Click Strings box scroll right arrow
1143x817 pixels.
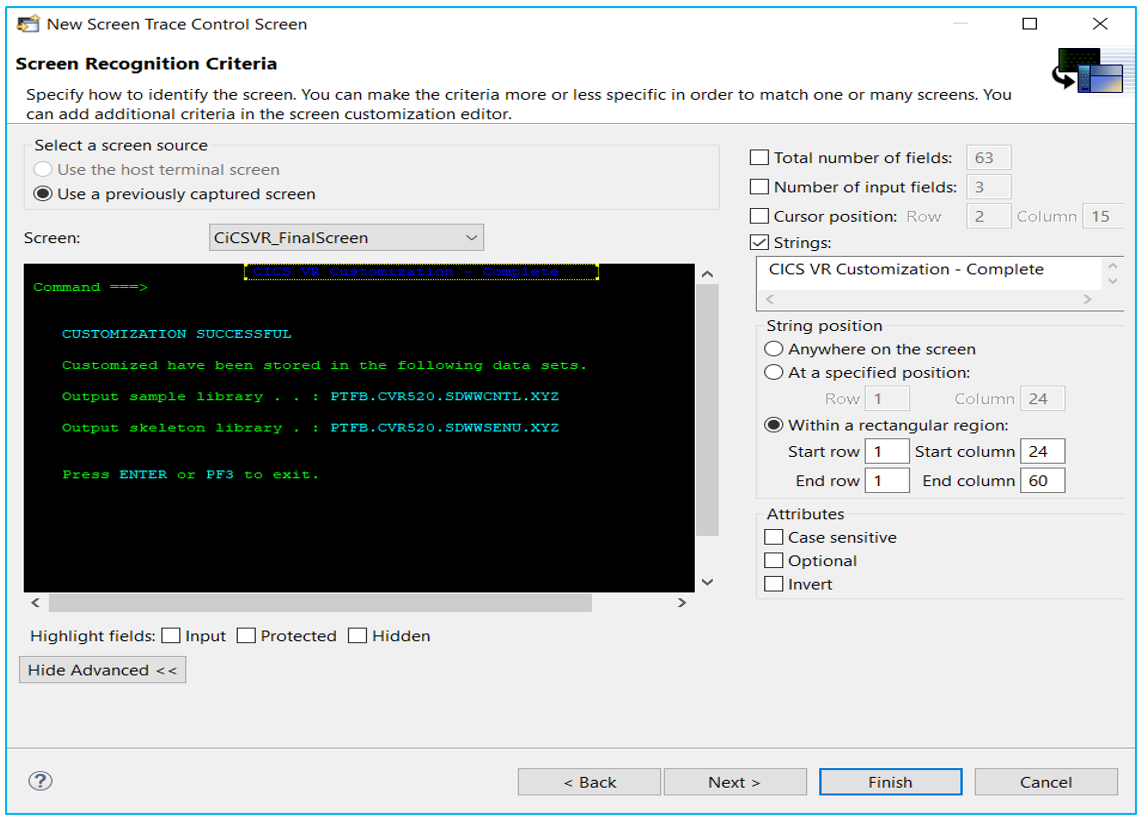[x=1088, y=299]
